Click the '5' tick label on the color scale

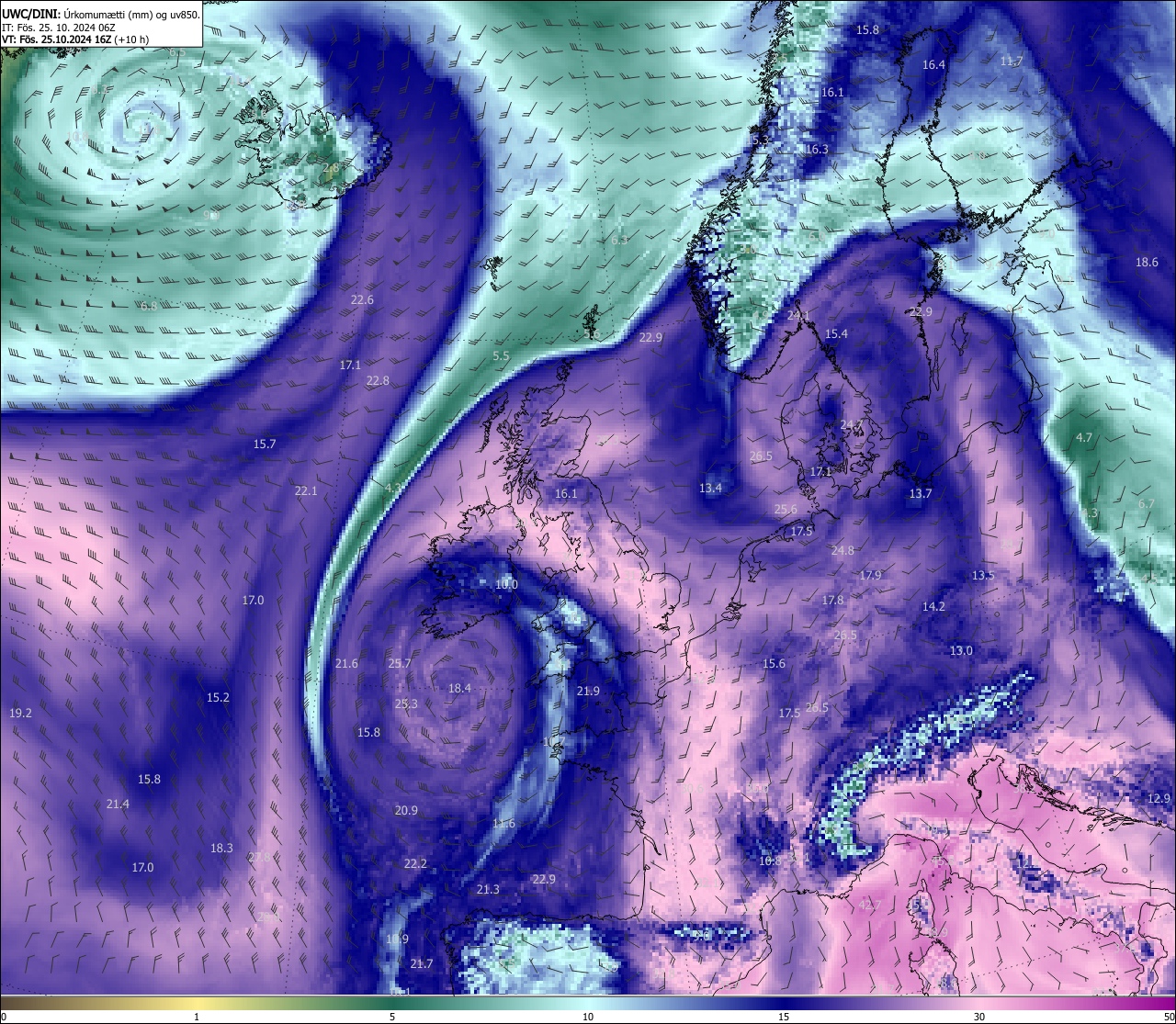[x=392, y=1017]
